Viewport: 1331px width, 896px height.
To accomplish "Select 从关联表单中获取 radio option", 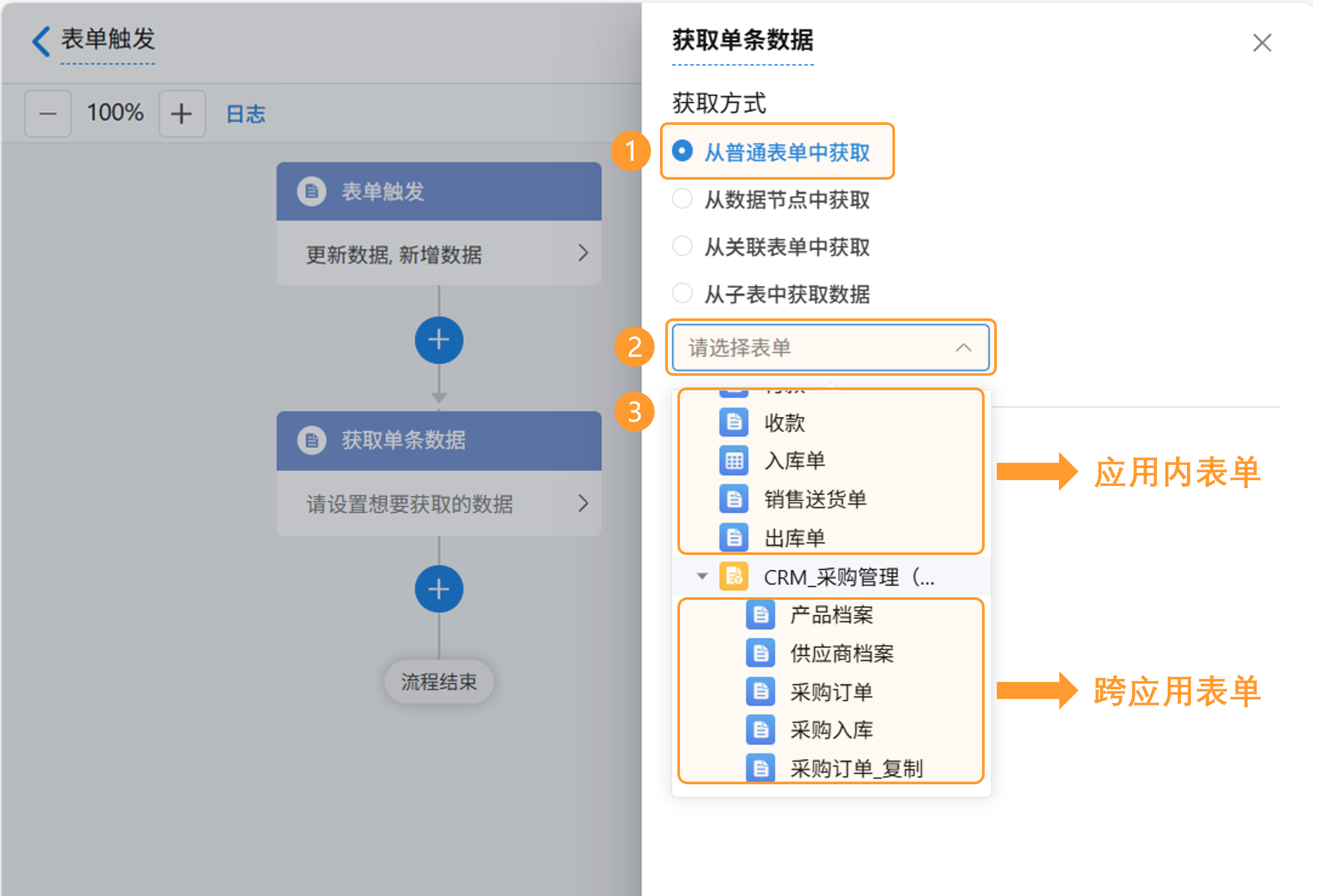I will 682,246.
